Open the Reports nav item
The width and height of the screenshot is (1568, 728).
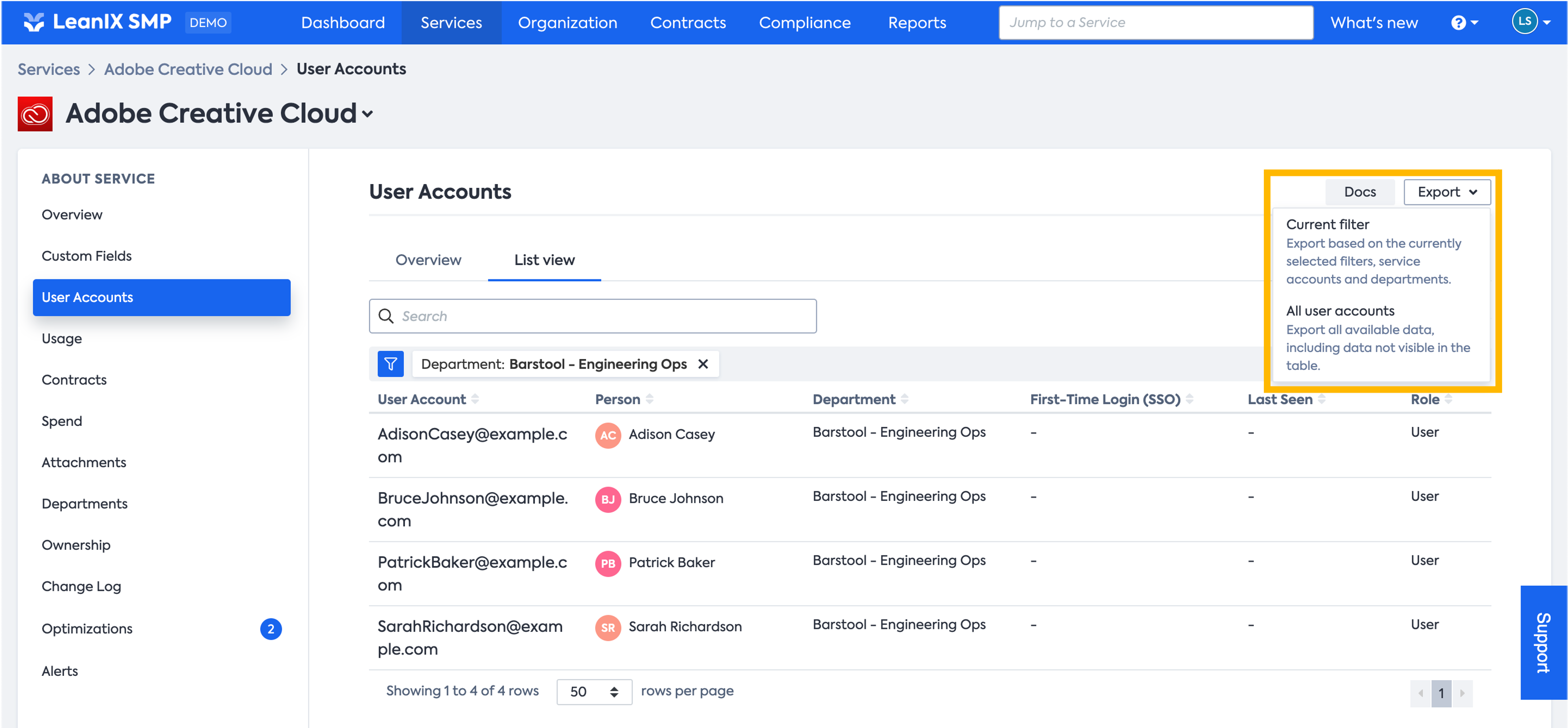point(917,22)
